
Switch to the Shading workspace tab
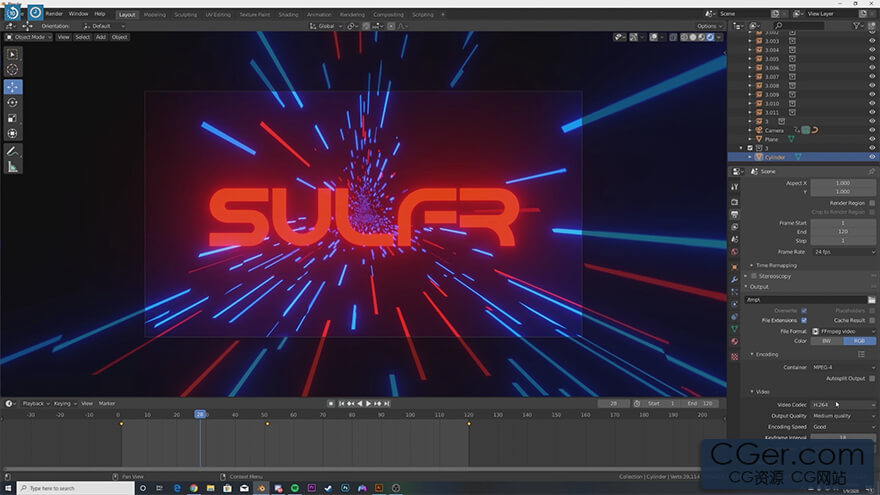click(288, 15)
